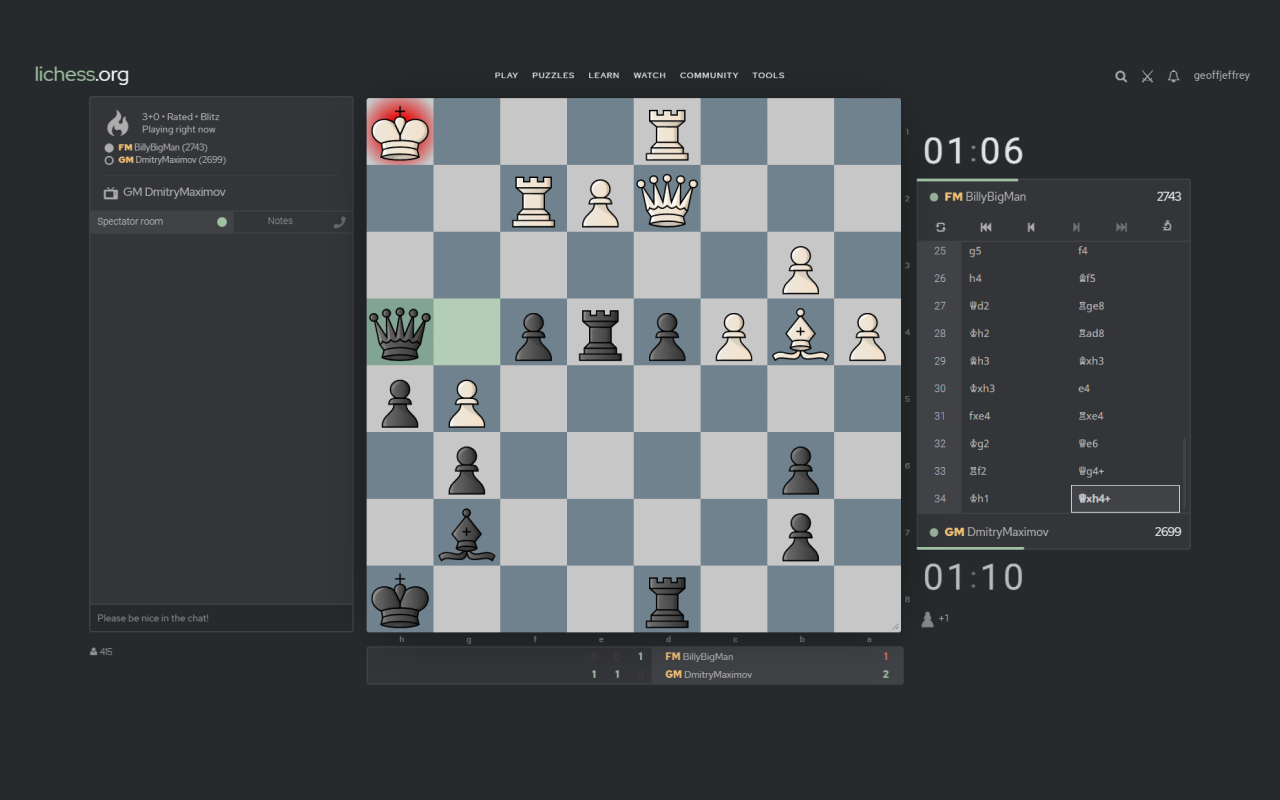Open the analysis board microscope icon
The height and width of the screenshot is (800, 1280).
pyautogui.click(x=1167, y=227)
